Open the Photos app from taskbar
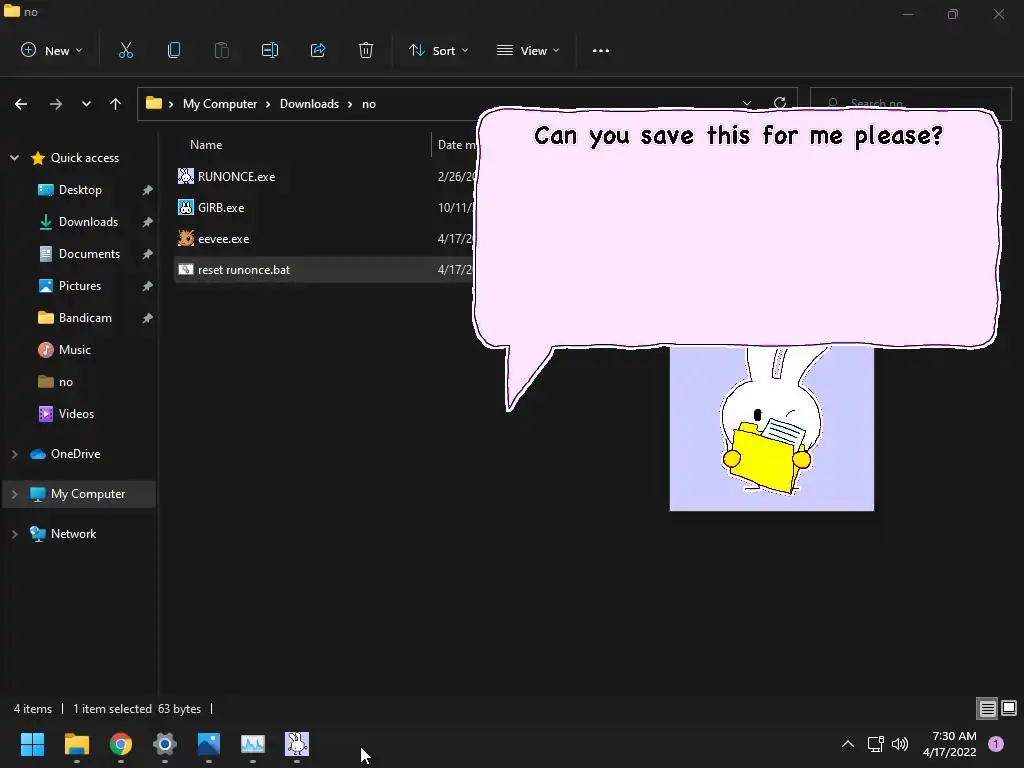This screenshot has height=768, width=1024. tap(209, 744)
